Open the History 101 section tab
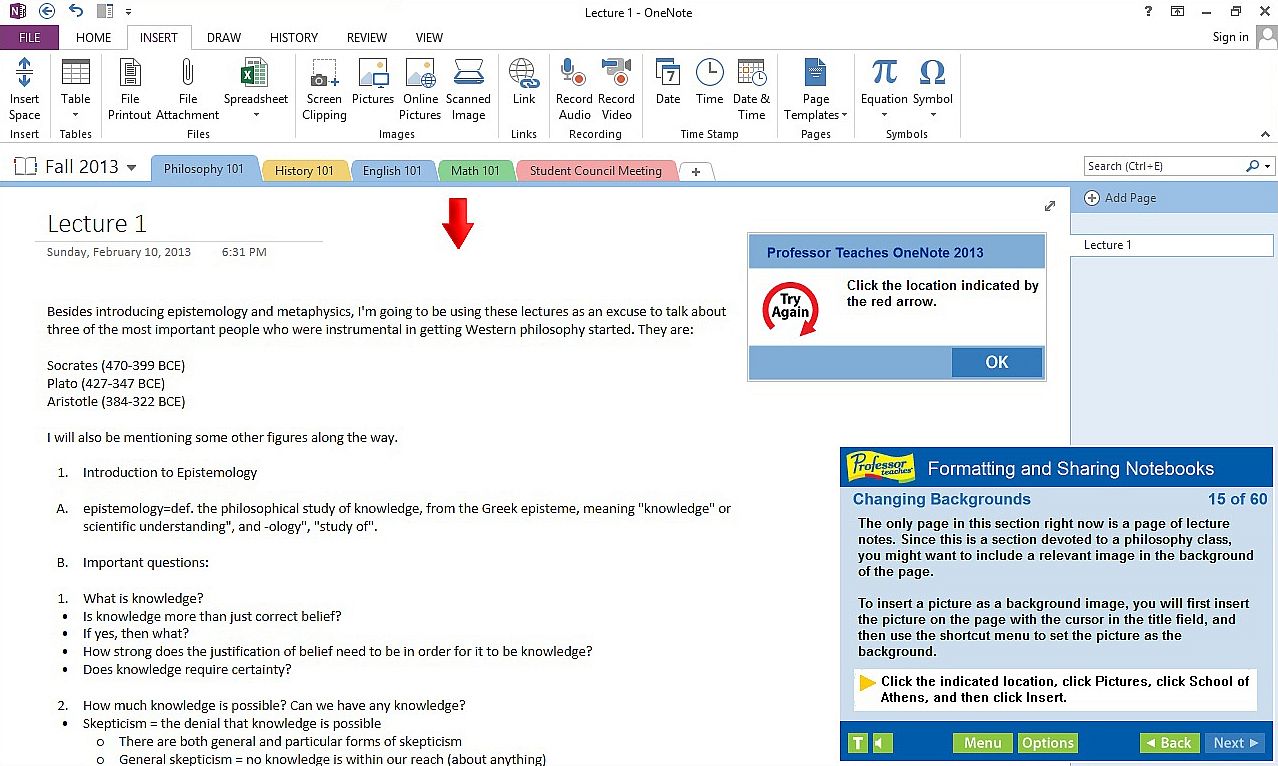 coord(304,171)
